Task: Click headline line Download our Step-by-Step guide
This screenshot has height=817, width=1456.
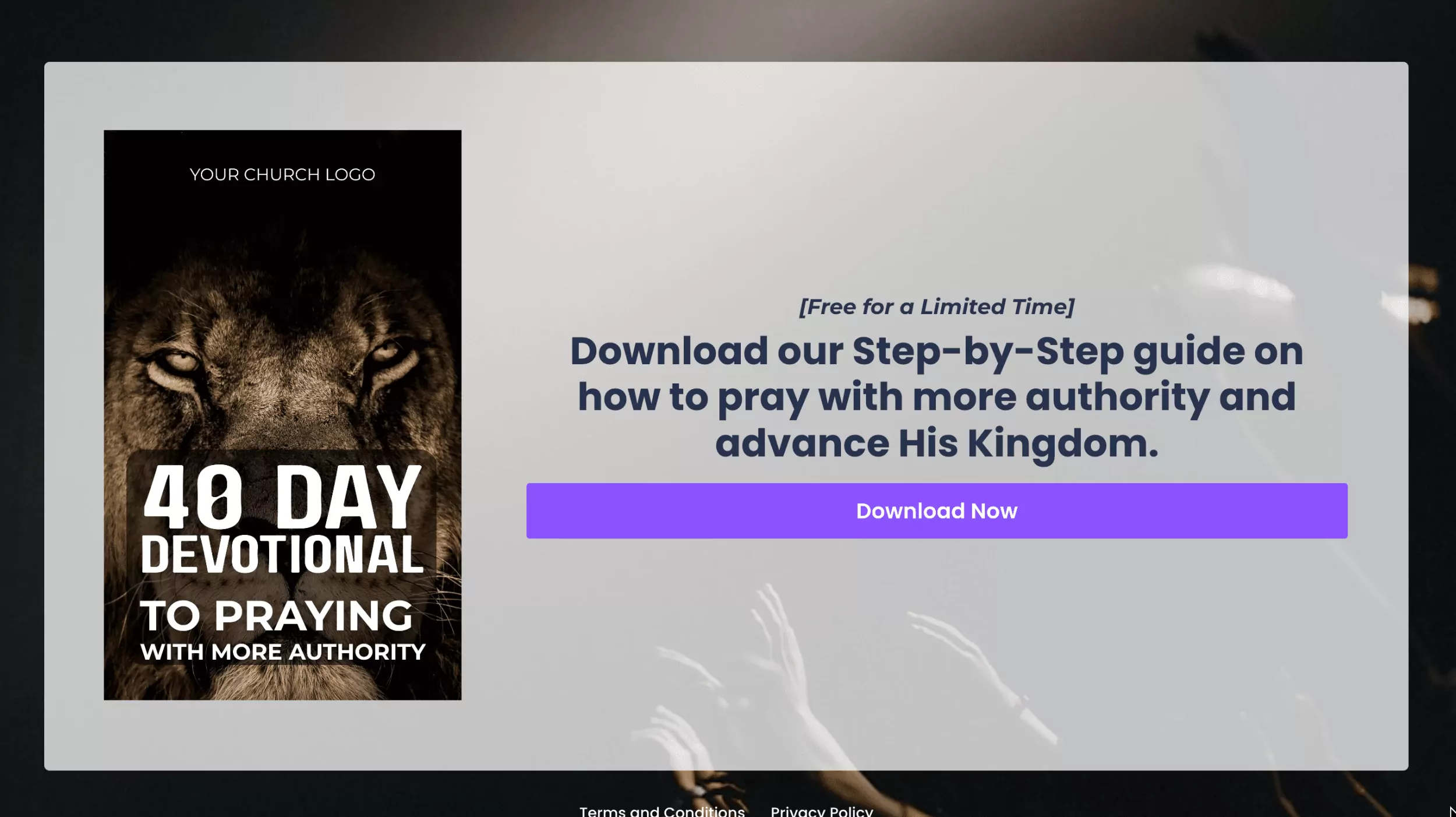Action: pos(936,351)
